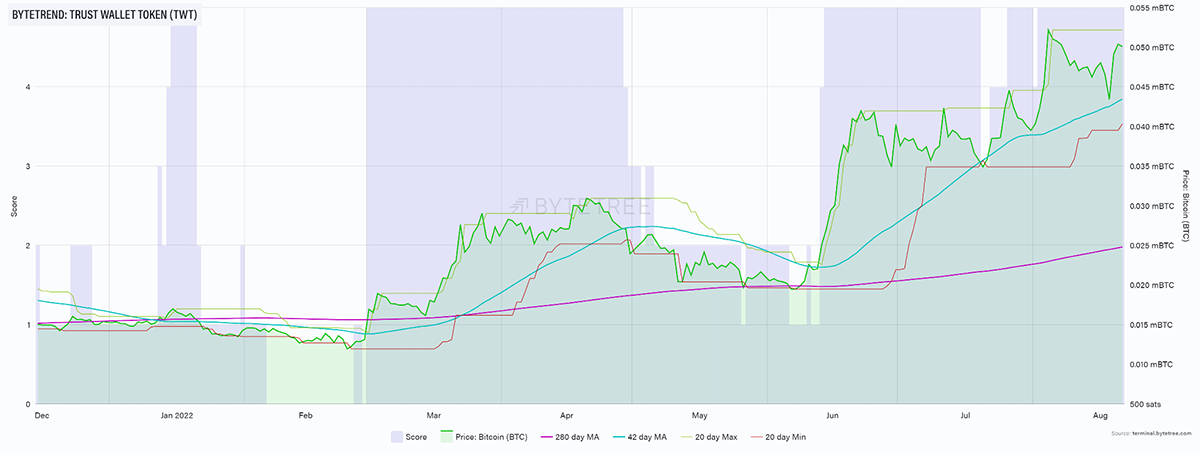
Task: Toggle the 280 day MA legend entry
Action: [570, 437]
